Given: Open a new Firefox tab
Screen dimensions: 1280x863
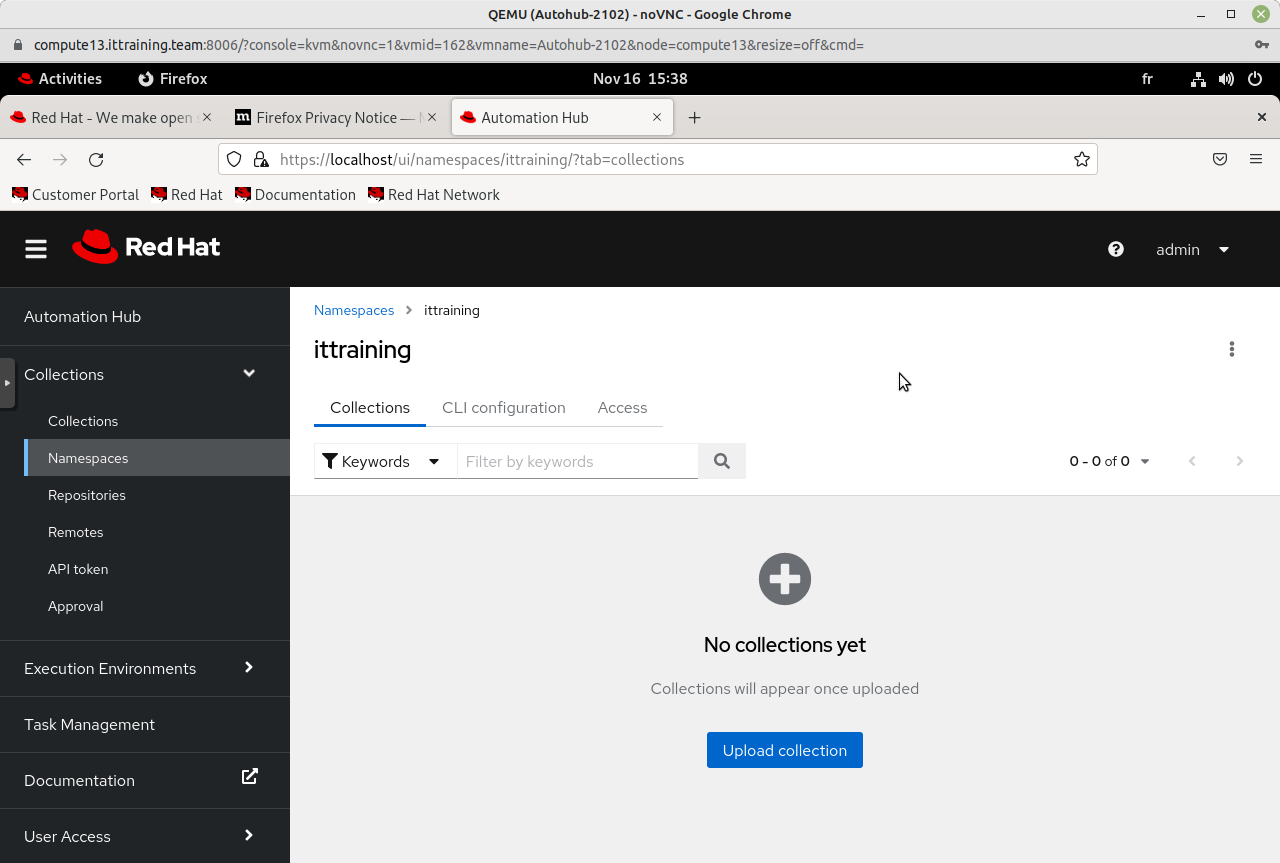Looking at the screenshot, I should pos(694,117).
